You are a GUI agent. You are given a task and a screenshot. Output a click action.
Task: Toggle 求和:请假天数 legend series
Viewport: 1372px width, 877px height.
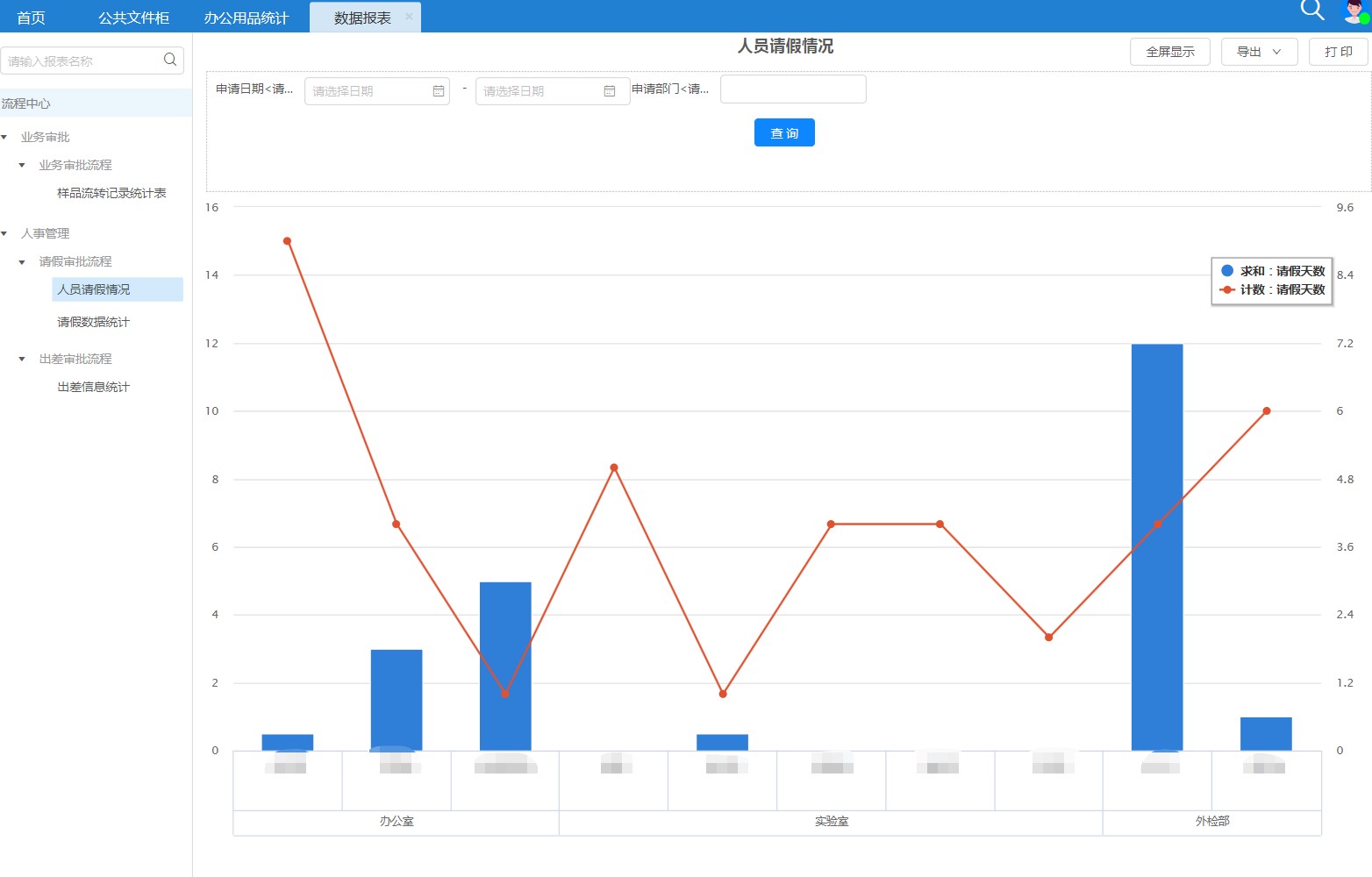(1273, 271)
